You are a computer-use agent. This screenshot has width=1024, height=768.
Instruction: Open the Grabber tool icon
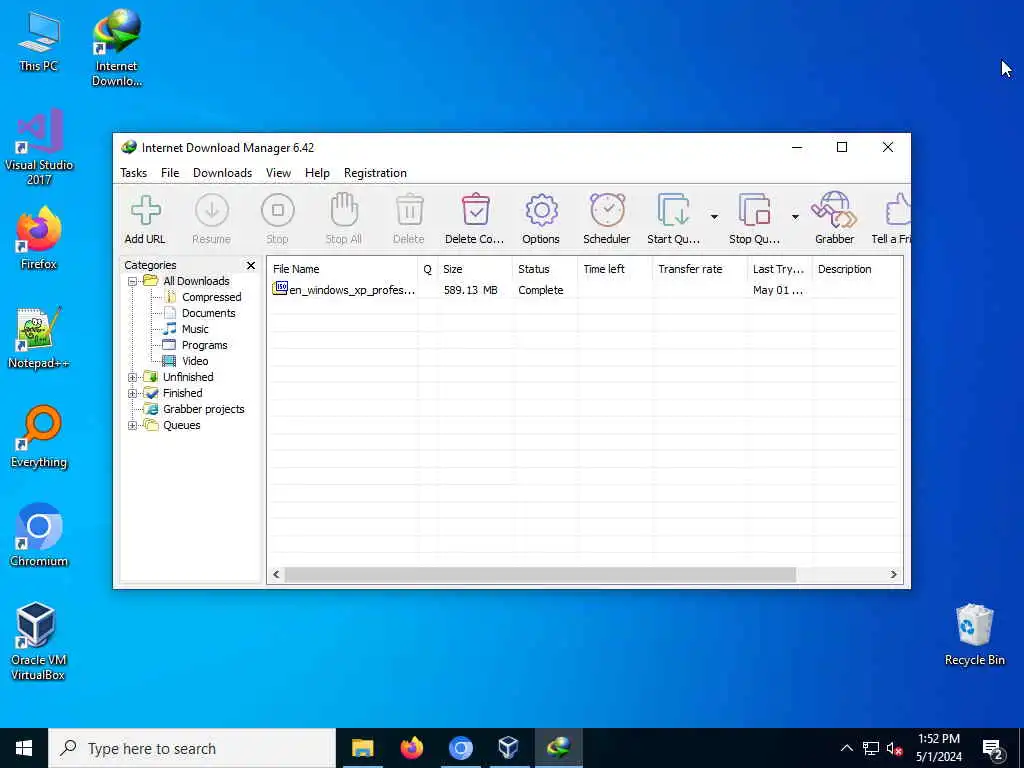point(834,210)
